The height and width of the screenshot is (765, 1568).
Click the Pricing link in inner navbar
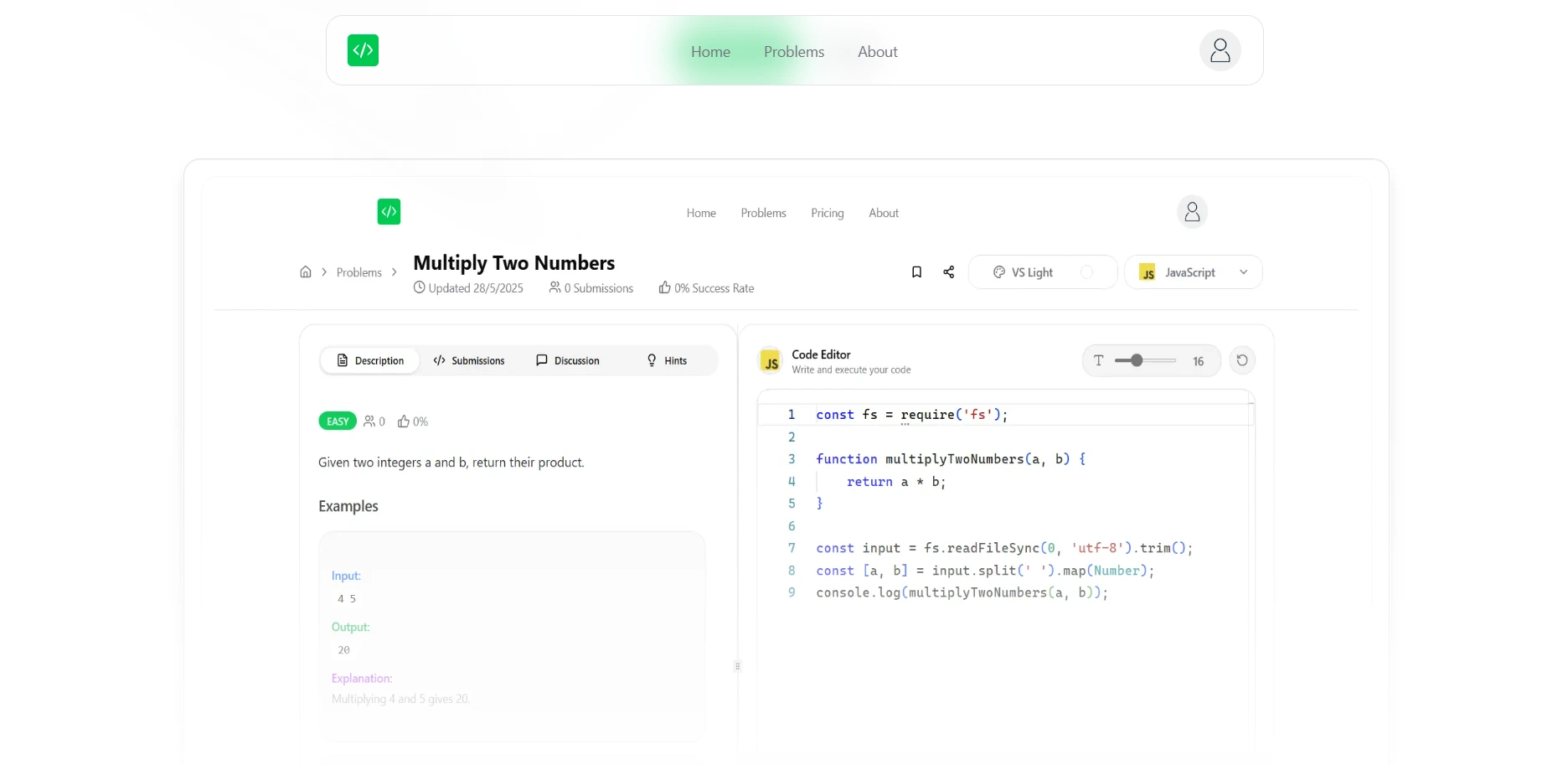point(827,214)
